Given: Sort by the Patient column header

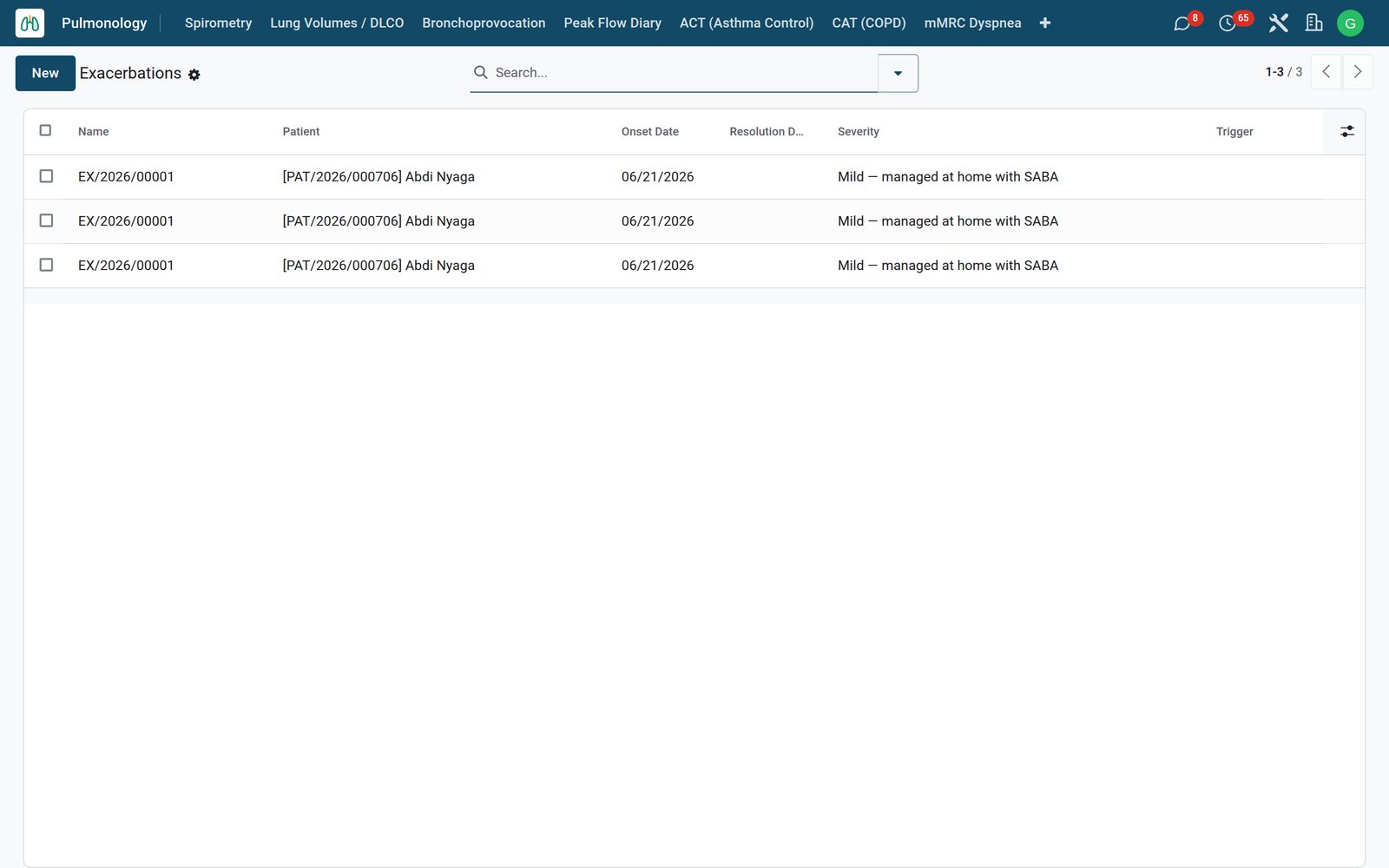Looking at the screenshot, I should pyautogui.click(x=301, y=131).
